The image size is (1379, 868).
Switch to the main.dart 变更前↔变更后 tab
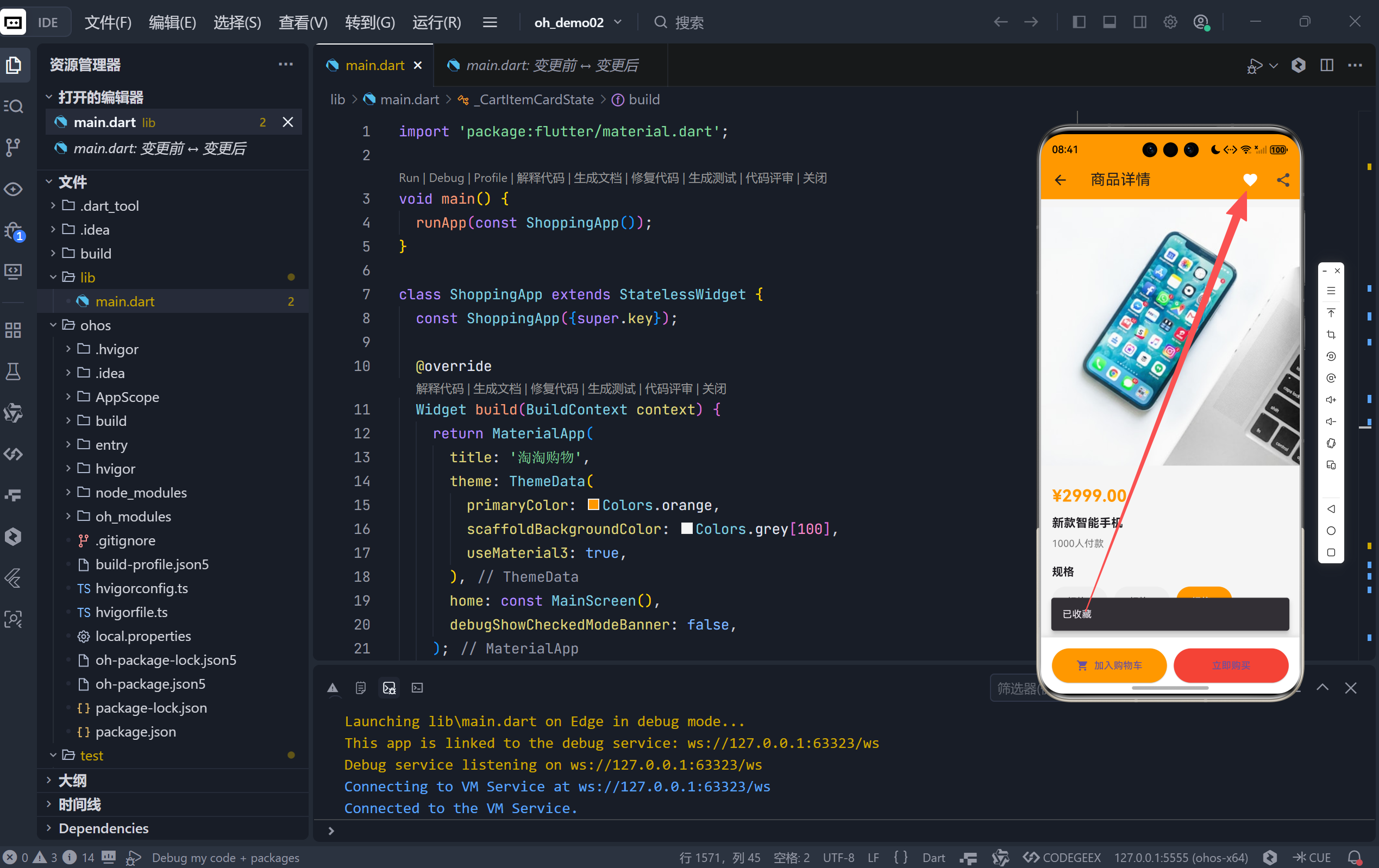551,65
